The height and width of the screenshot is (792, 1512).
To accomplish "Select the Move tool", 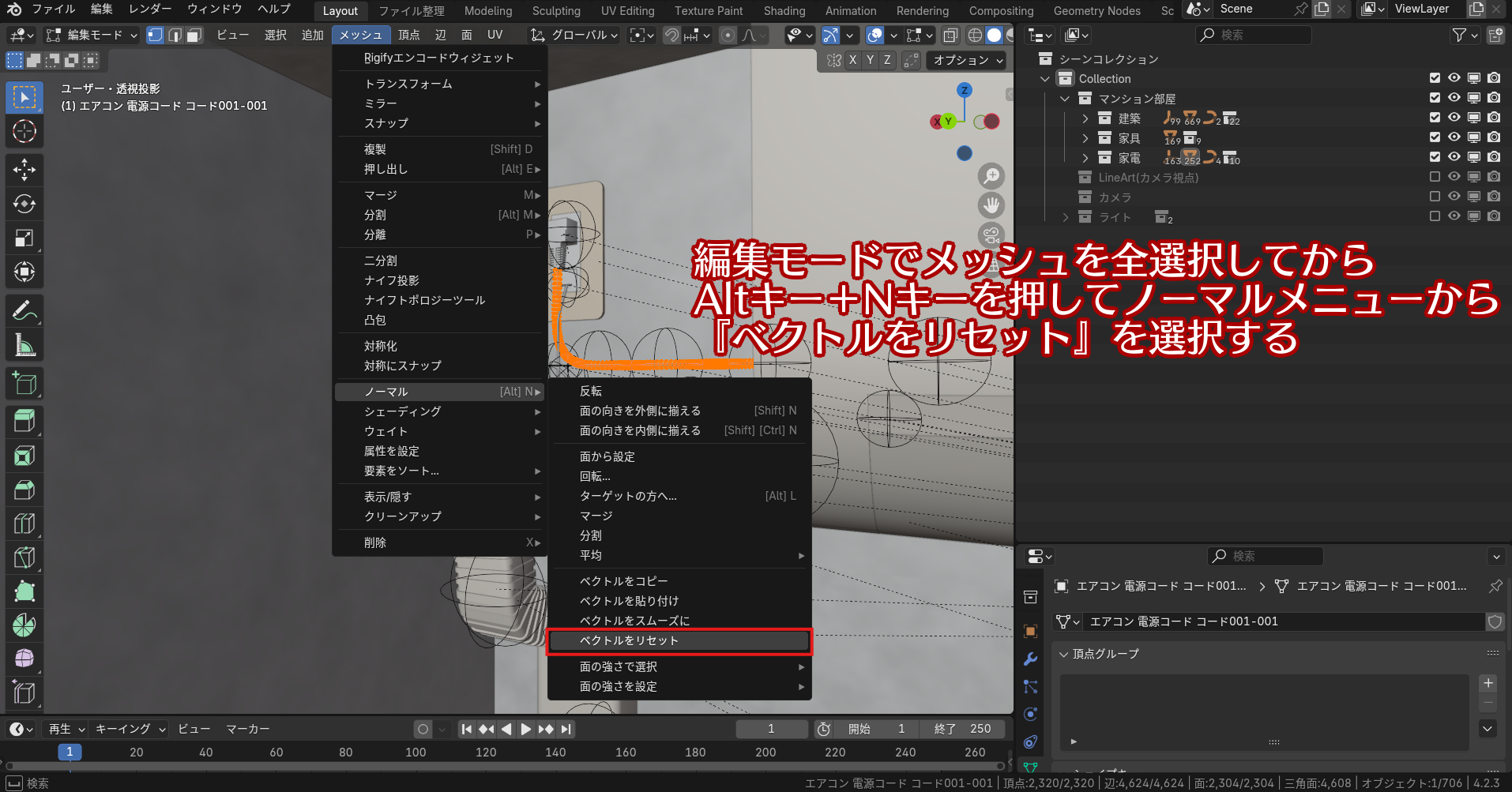I will coord(24,170).
